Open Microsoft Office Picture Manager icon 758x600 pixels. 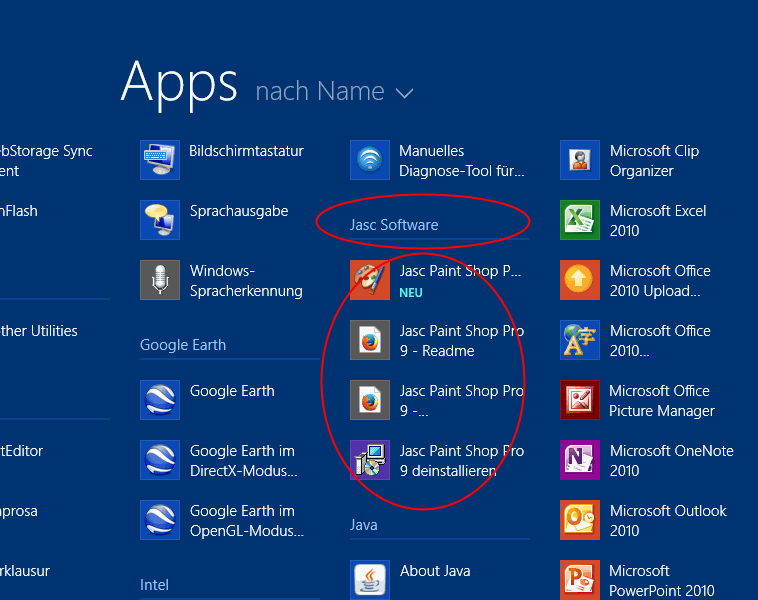click(580, 400)
